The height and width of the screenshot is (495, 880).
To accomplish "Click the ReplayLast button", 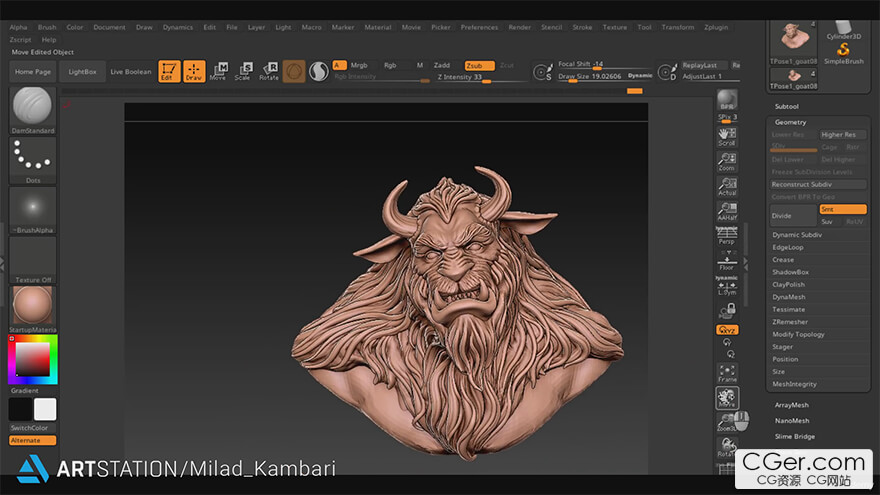I will (703, 66).
